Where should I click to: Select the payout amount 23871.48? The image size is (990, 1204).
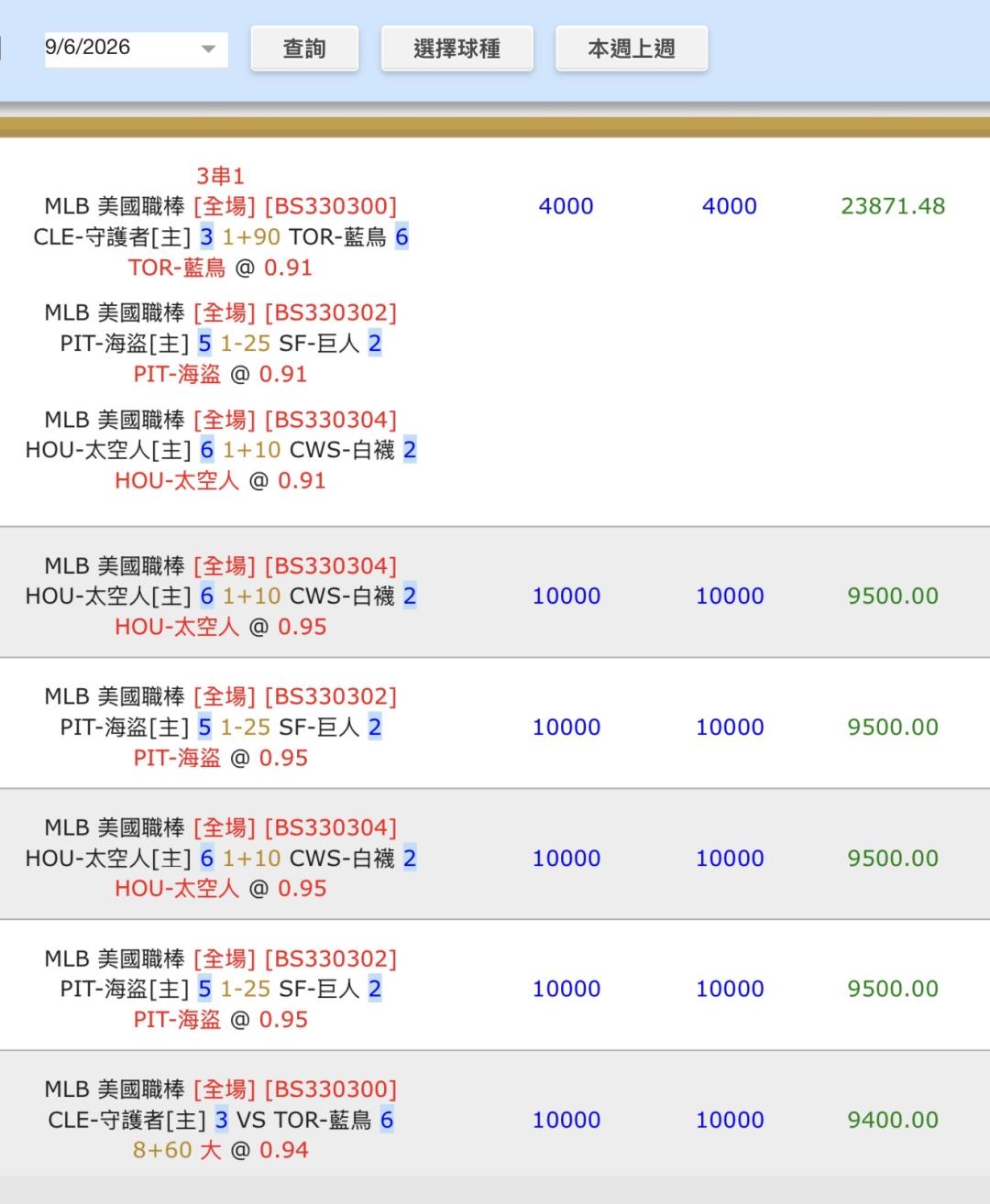point(893,206)
